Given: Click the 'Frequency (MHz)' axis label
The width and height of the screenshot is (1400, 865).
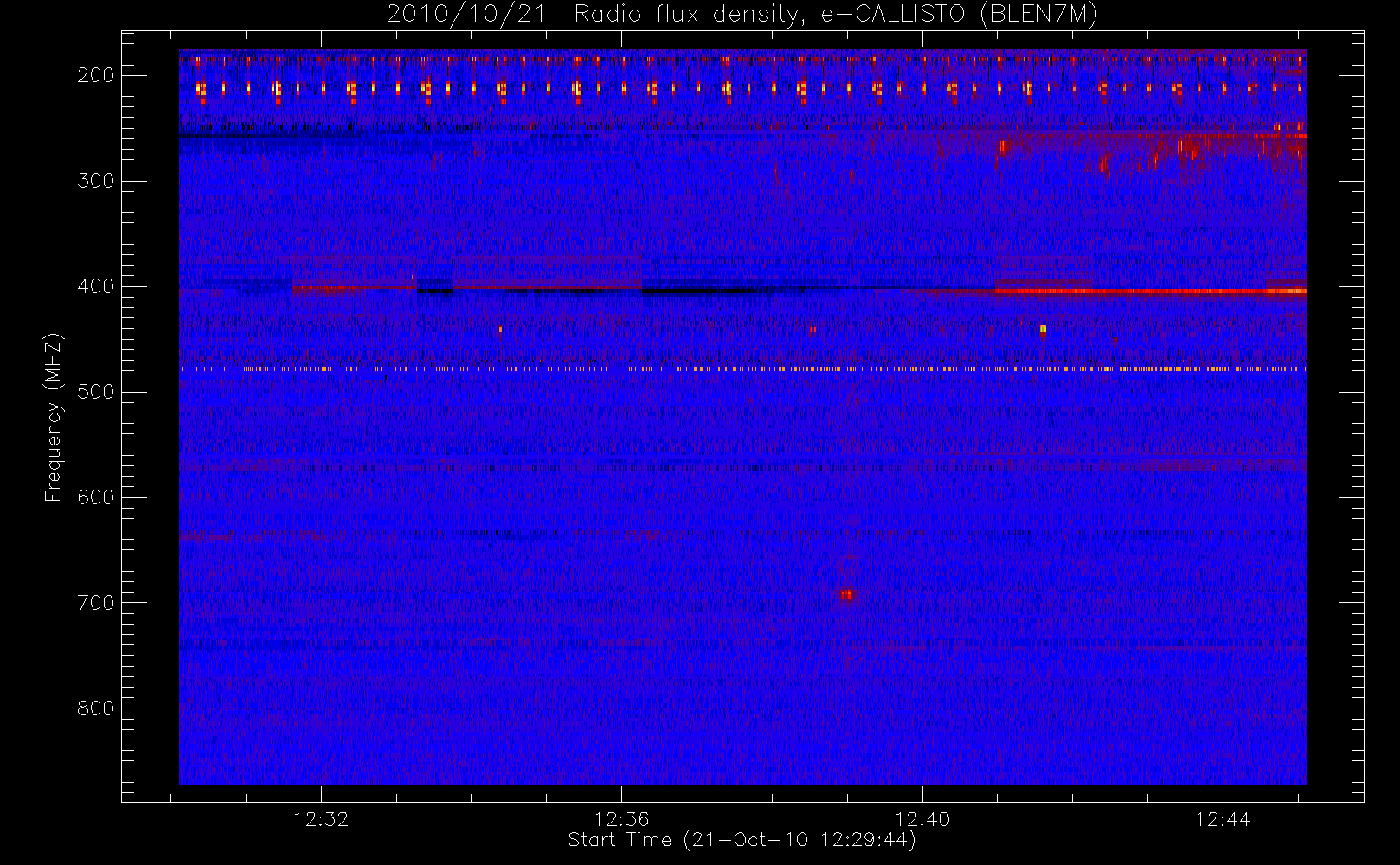Looking at the screenshot, I should [54, 417].
